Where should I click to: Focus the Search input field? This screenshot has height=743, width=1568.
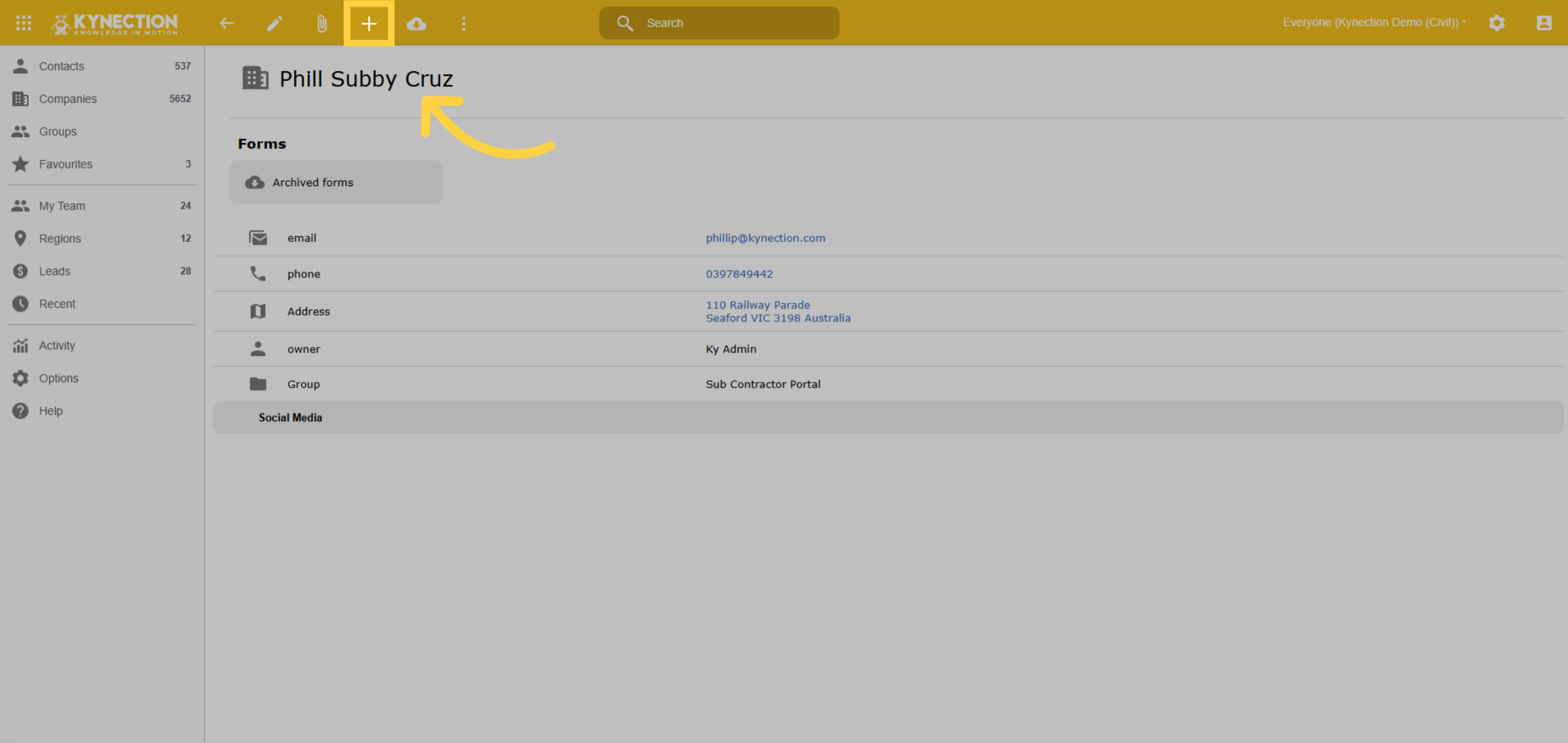coord(719,23)
